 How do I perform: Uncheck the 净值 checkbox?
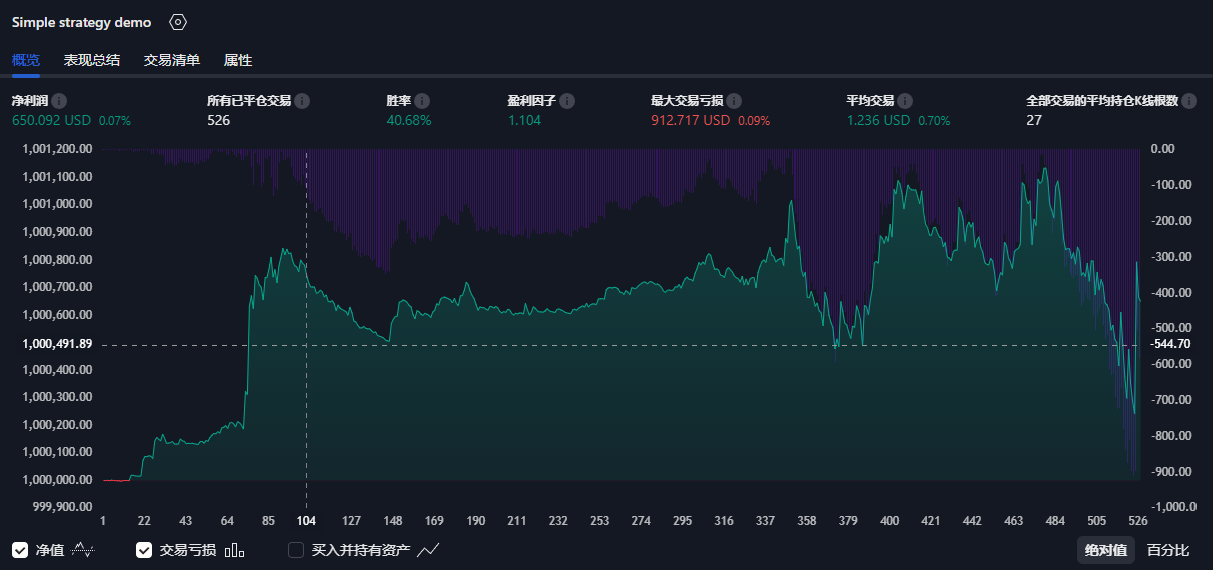pyautogui.click(x=20, y=550)
